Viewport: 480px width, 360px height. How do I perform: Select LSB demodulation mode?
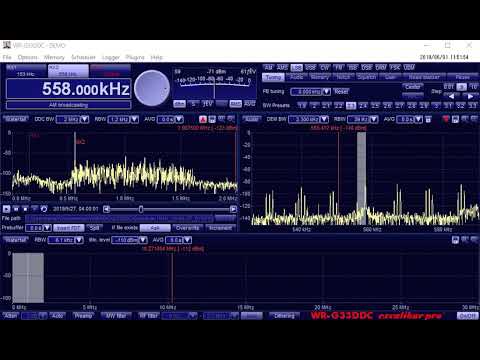coord(296,68)
